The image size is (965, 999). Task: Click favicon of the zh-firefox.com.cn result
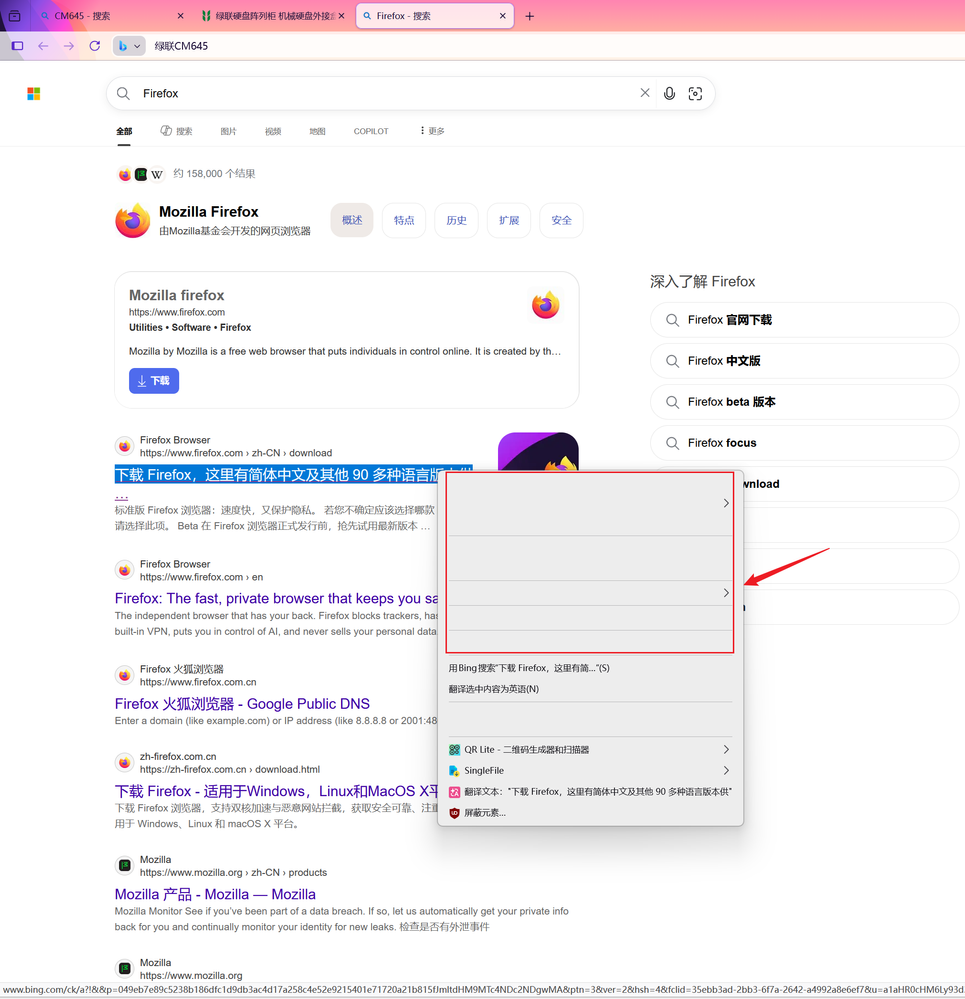click(x=125, y=763)
